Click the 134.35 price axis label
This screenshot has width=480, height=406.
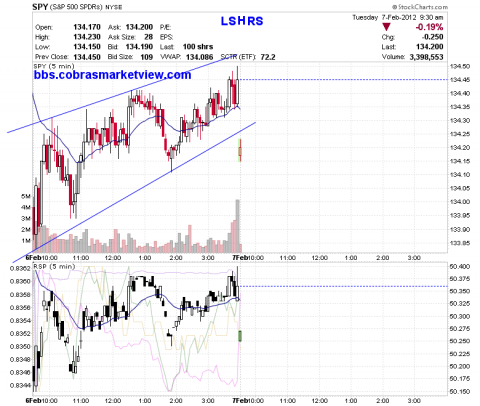click(460, 107)
